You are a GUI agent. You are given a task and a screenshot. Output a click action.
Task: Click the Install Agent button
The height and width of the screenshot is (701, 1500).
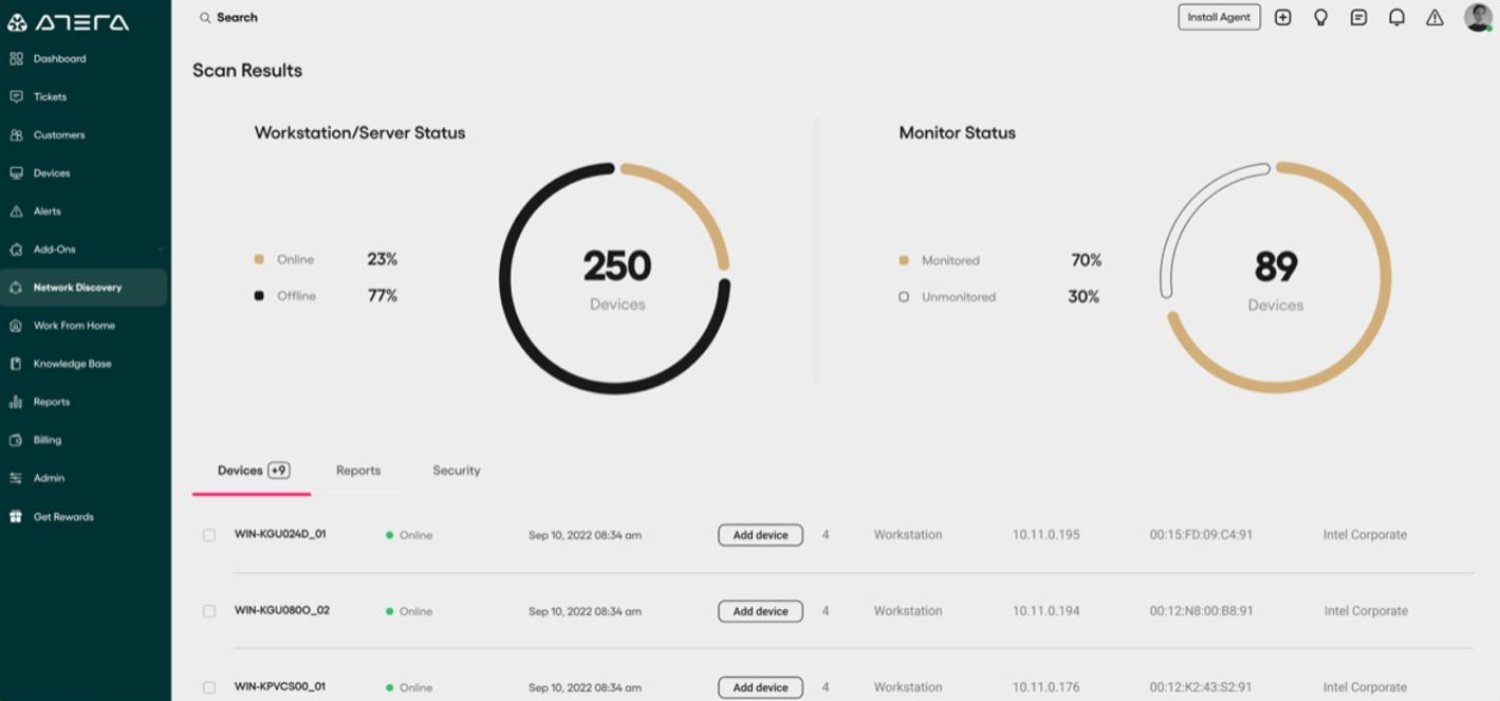(1218, 17)
